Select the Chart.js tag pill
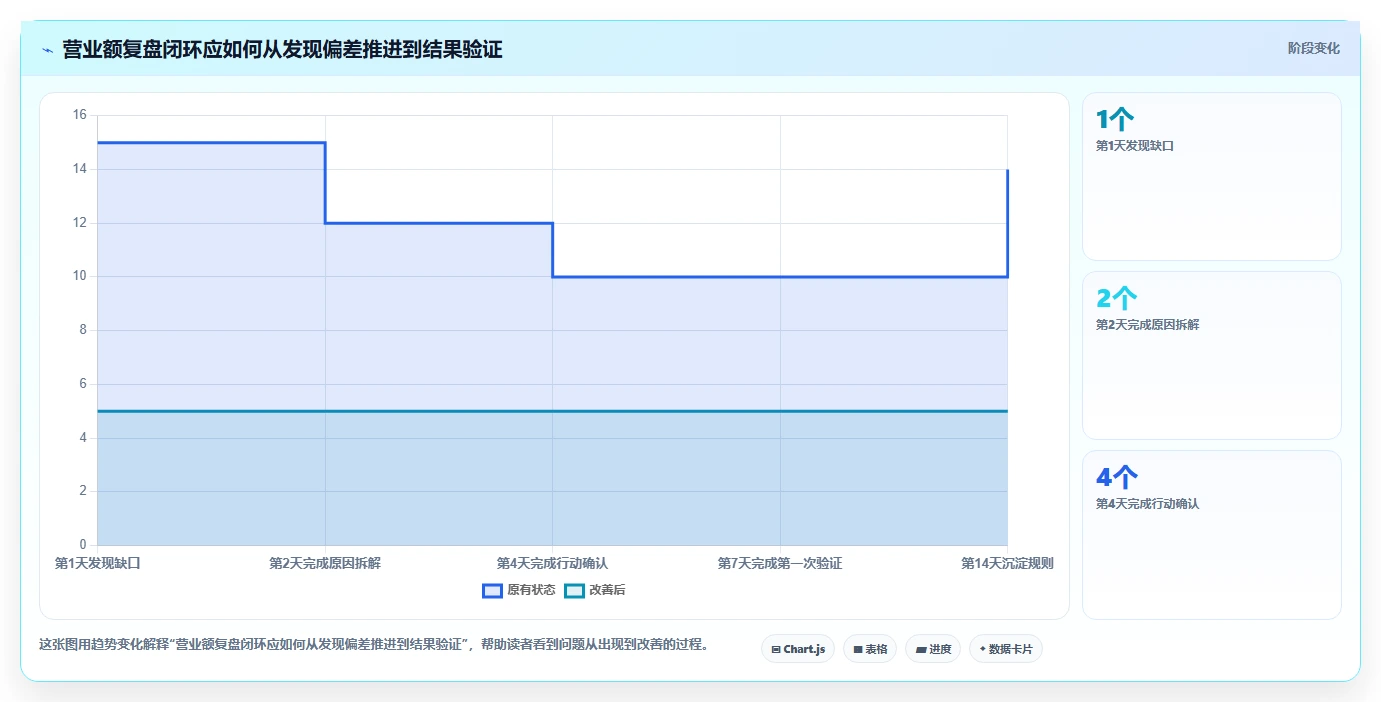Image resolution: width=1381 pixels, height=702 pixels. [798, 649]
